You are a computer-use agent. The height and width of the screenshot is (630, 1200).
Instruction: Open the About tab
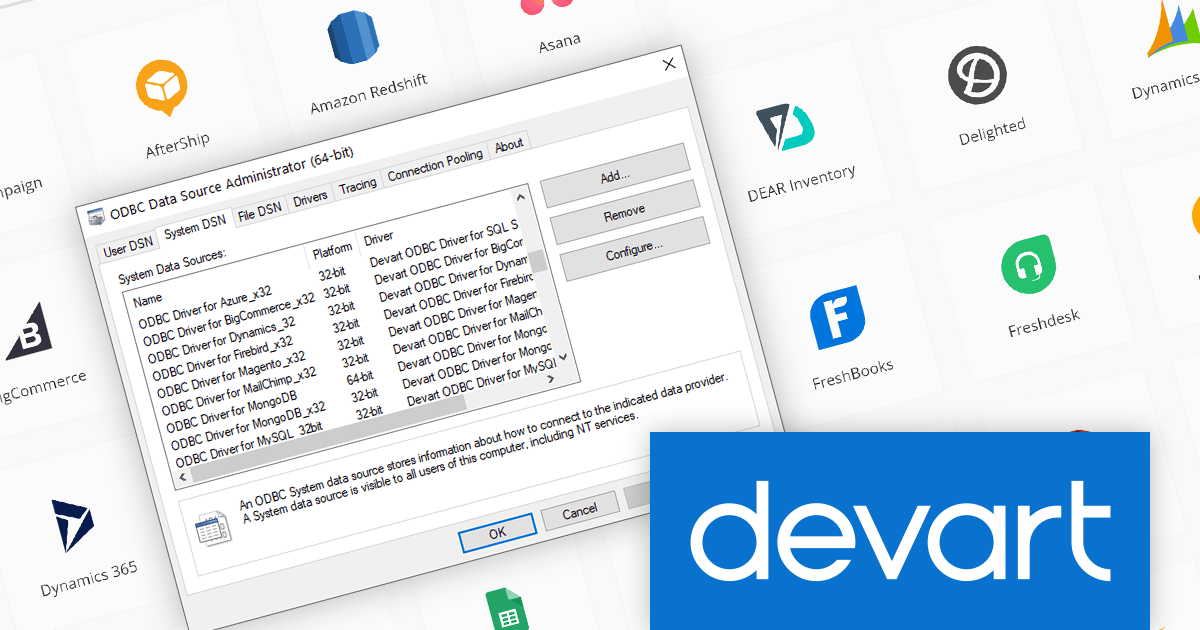(x=509, y=145)
